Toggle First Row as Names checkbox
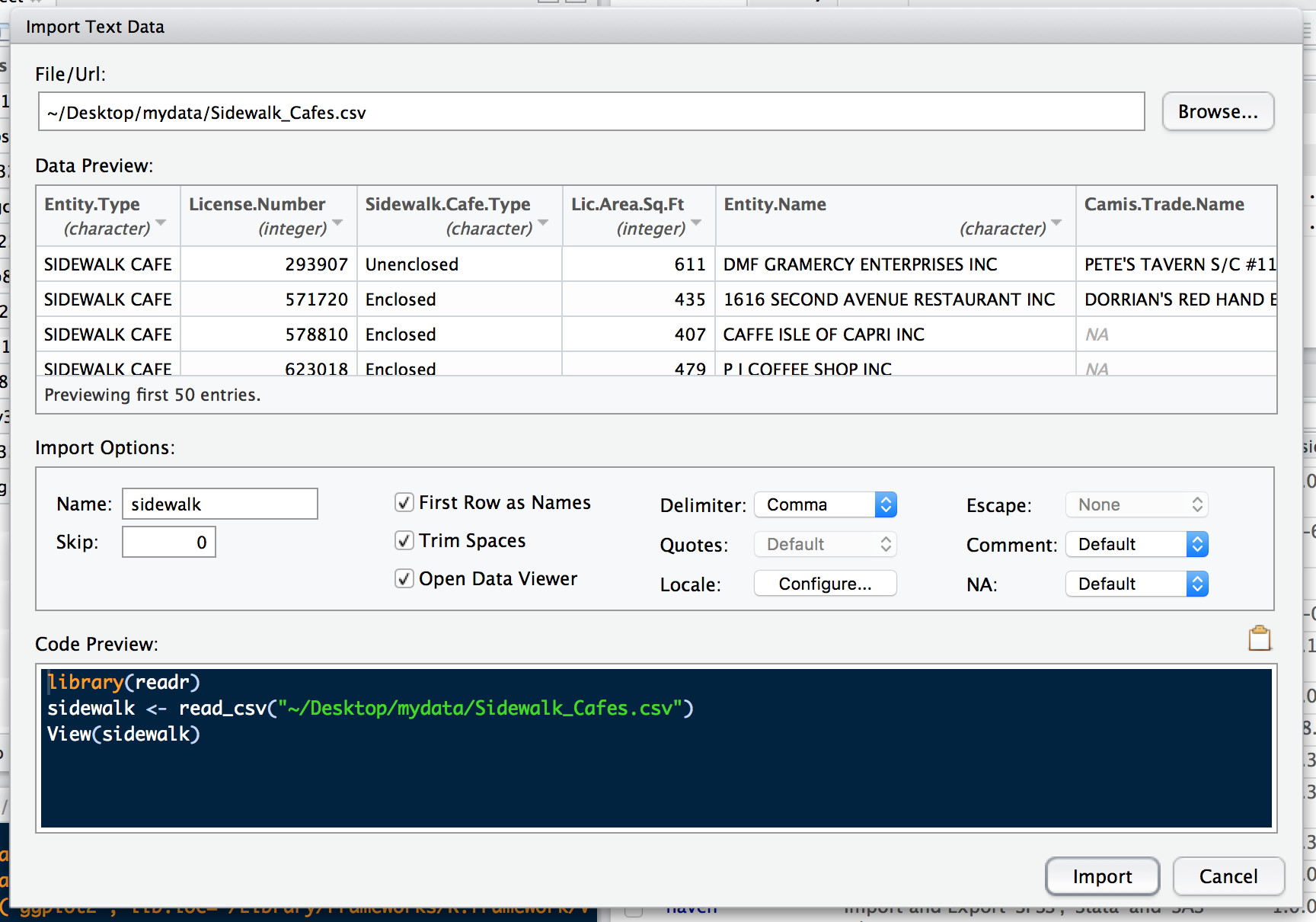The height and width of the screenshot is (922, 1316). (x=404, y=502)
